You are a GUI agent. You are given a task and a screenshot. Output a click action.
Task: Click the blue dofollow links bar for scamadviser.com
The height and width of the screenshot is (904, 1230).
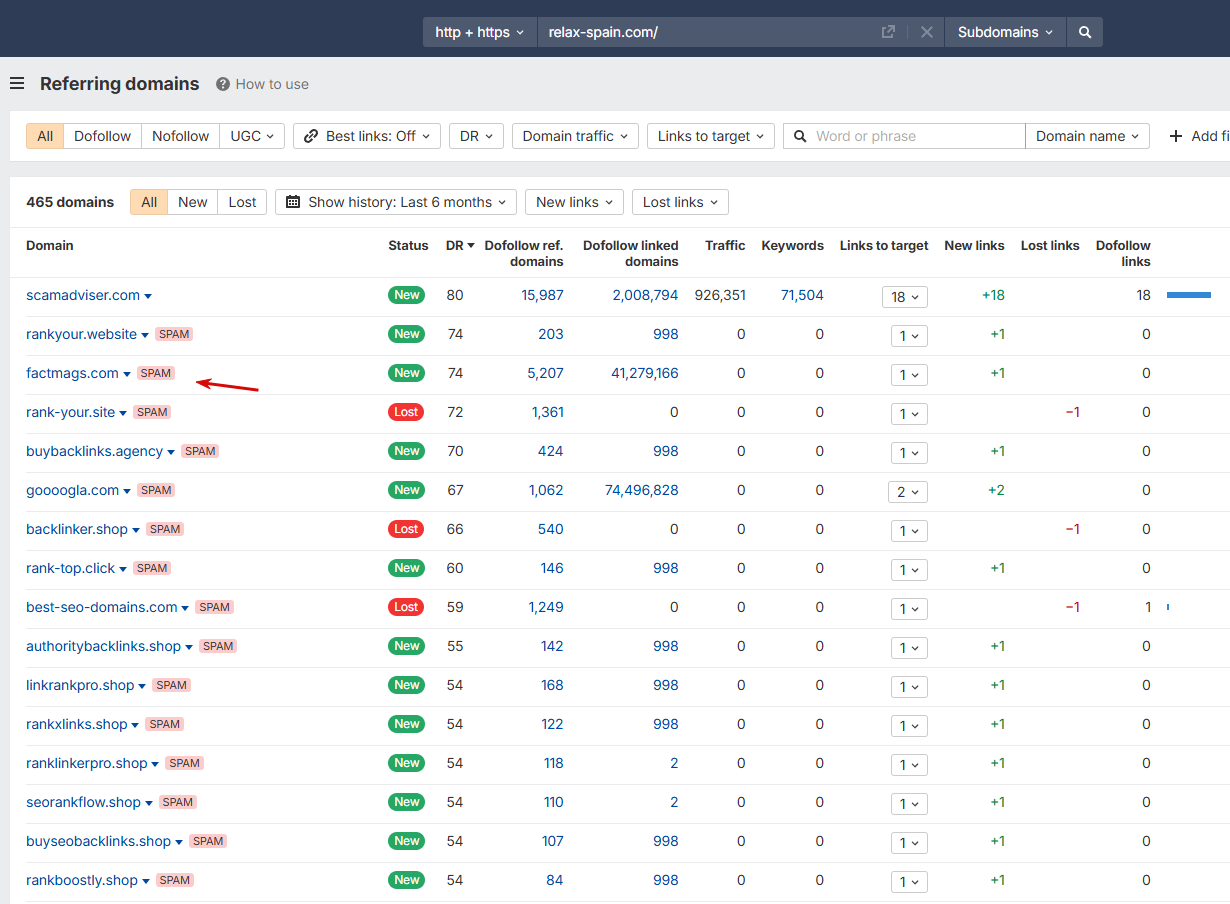pyautogui.click(x=1189, y=295)
